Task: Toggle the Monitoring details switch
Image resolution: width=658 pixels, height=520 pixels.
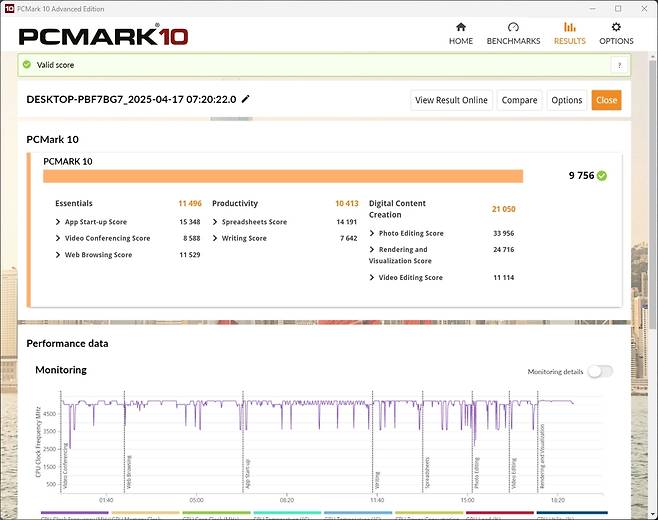Action: 599,371
